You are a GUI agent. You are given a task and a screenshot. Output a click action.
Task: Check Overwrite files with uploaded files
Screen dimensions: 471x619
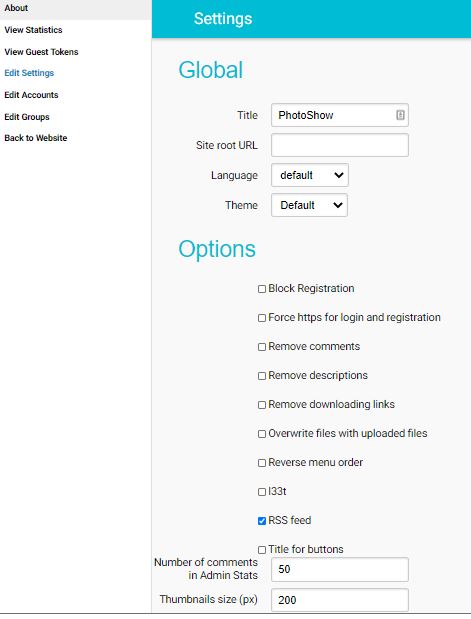[x=262, y=434]
